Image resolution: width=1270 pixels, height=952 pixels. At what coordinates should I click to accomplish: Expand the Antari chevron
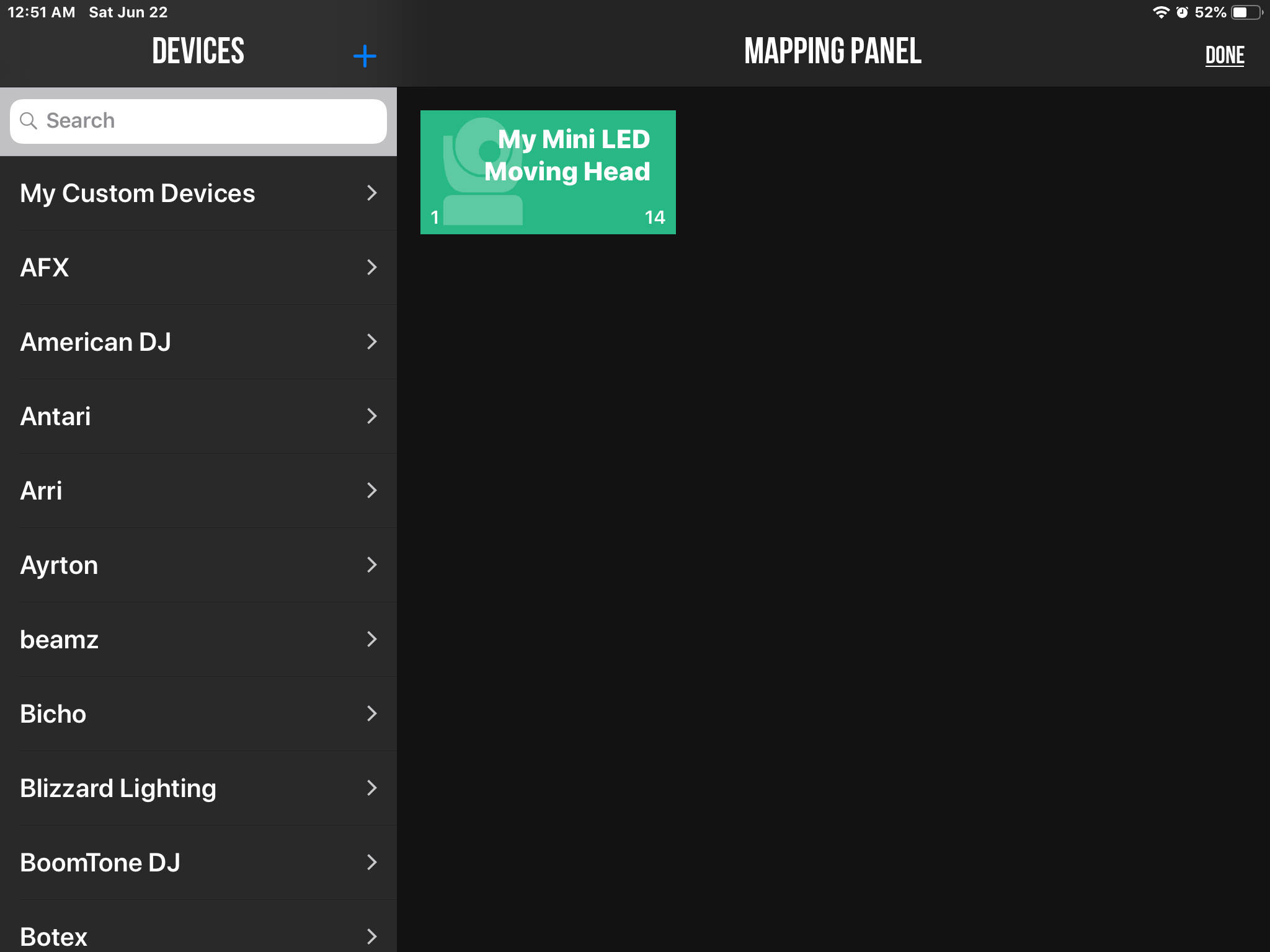point(371,416)
